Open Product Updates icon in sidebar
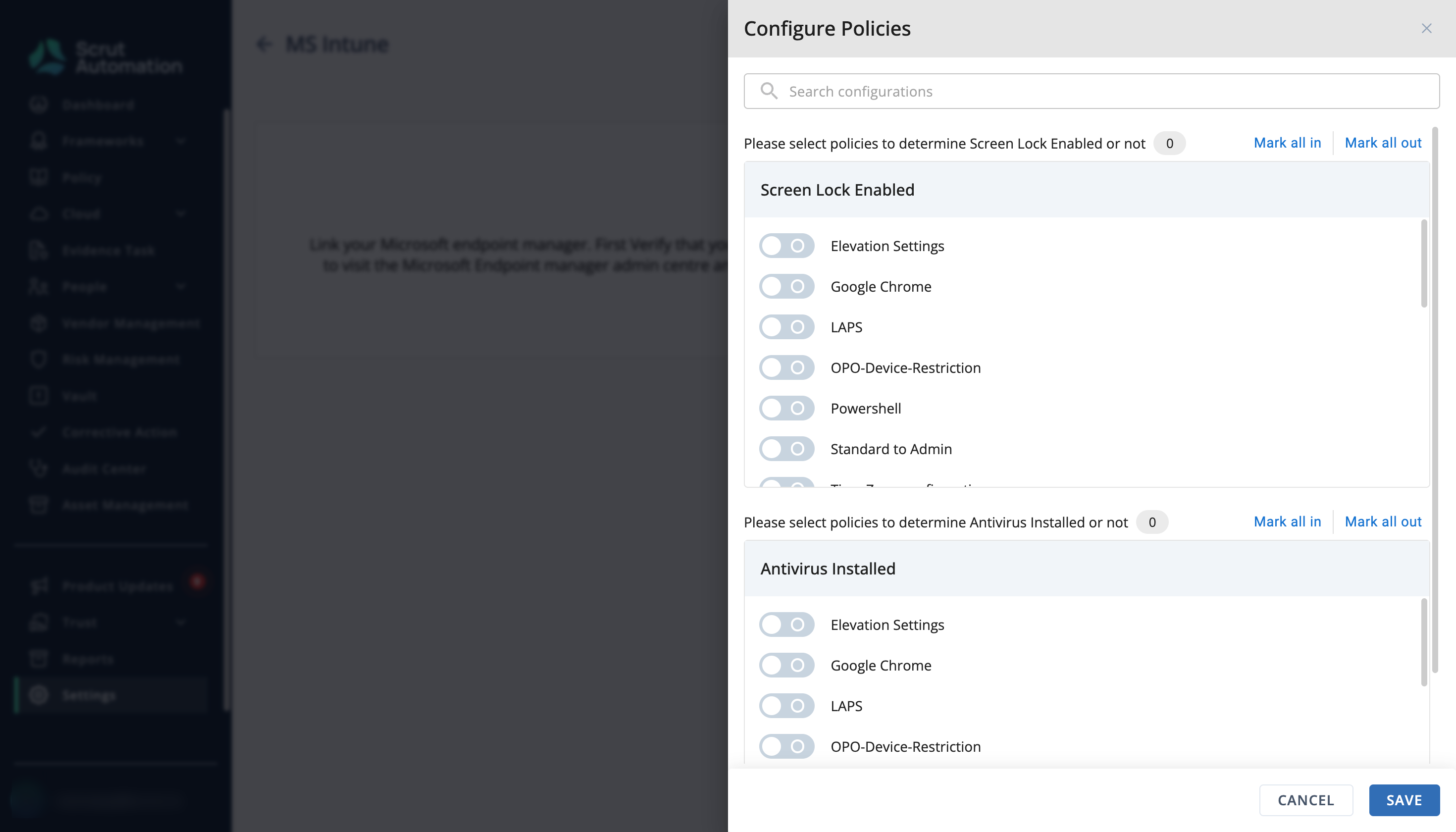Viewport: 1456px width, 832px height. 39,586
